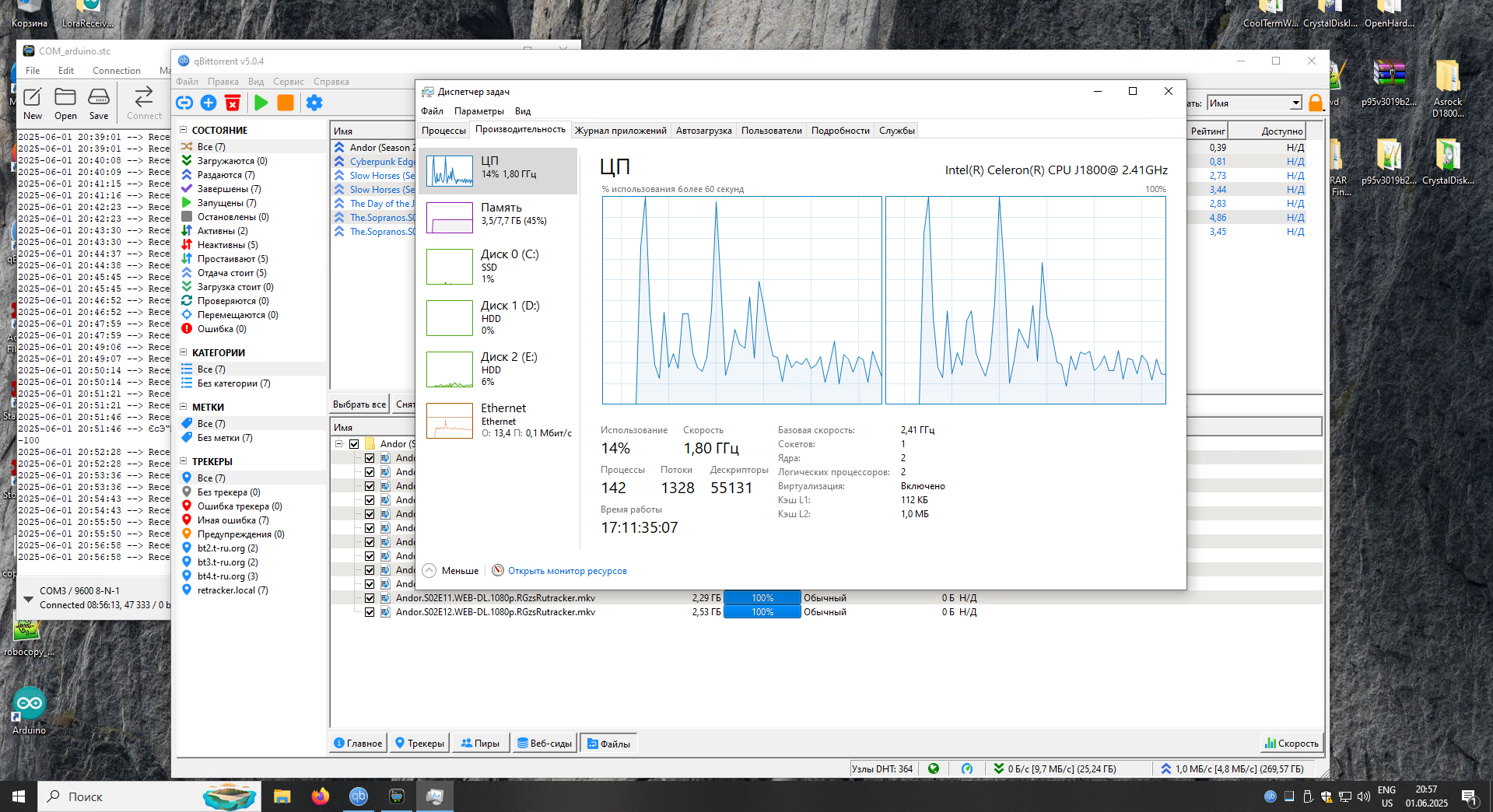Switch to Автозагрузка tab
The image size is (1493, 812).
pyautogui.click(x=704, y=131)
